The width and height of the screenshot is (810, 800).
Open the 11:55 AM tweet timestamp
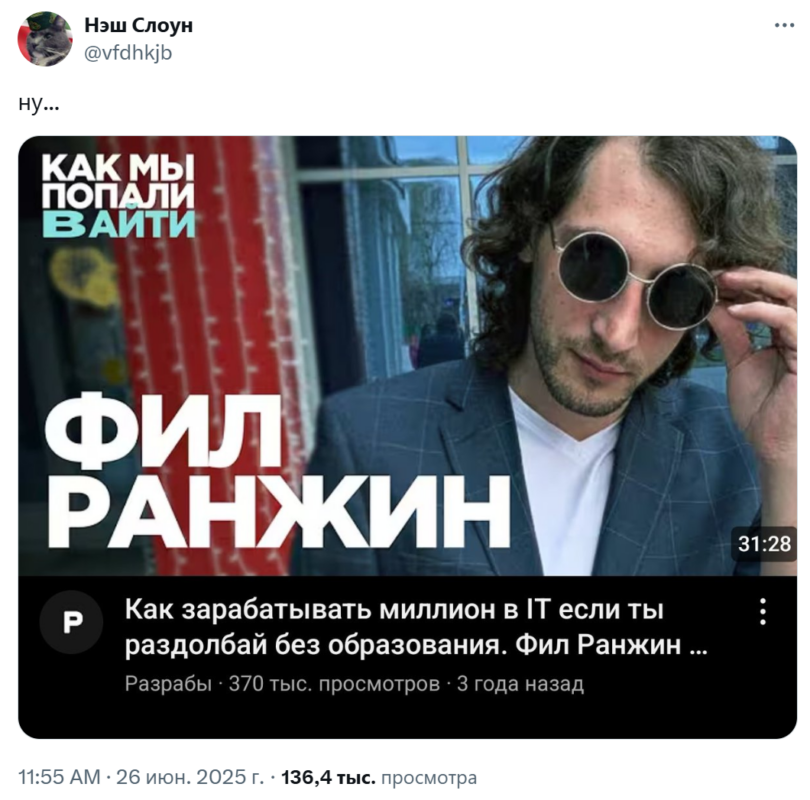tap(59, 777)
